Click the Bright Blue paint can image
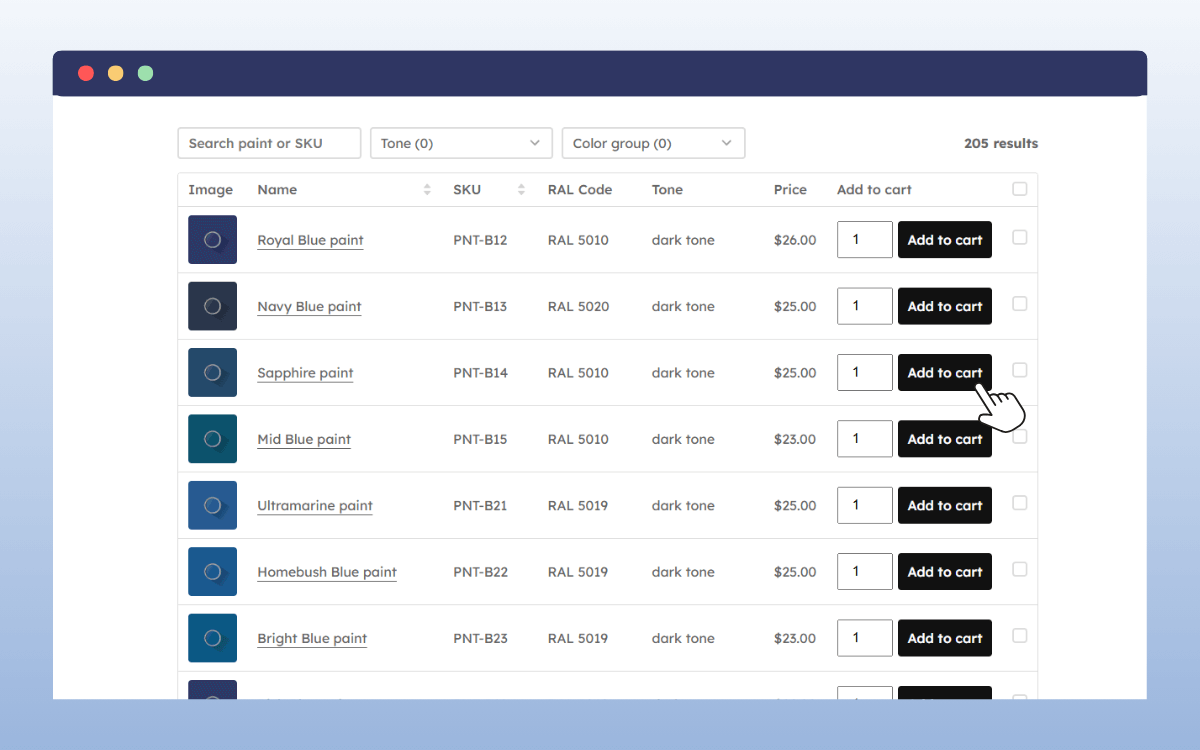 coord(212,638)
